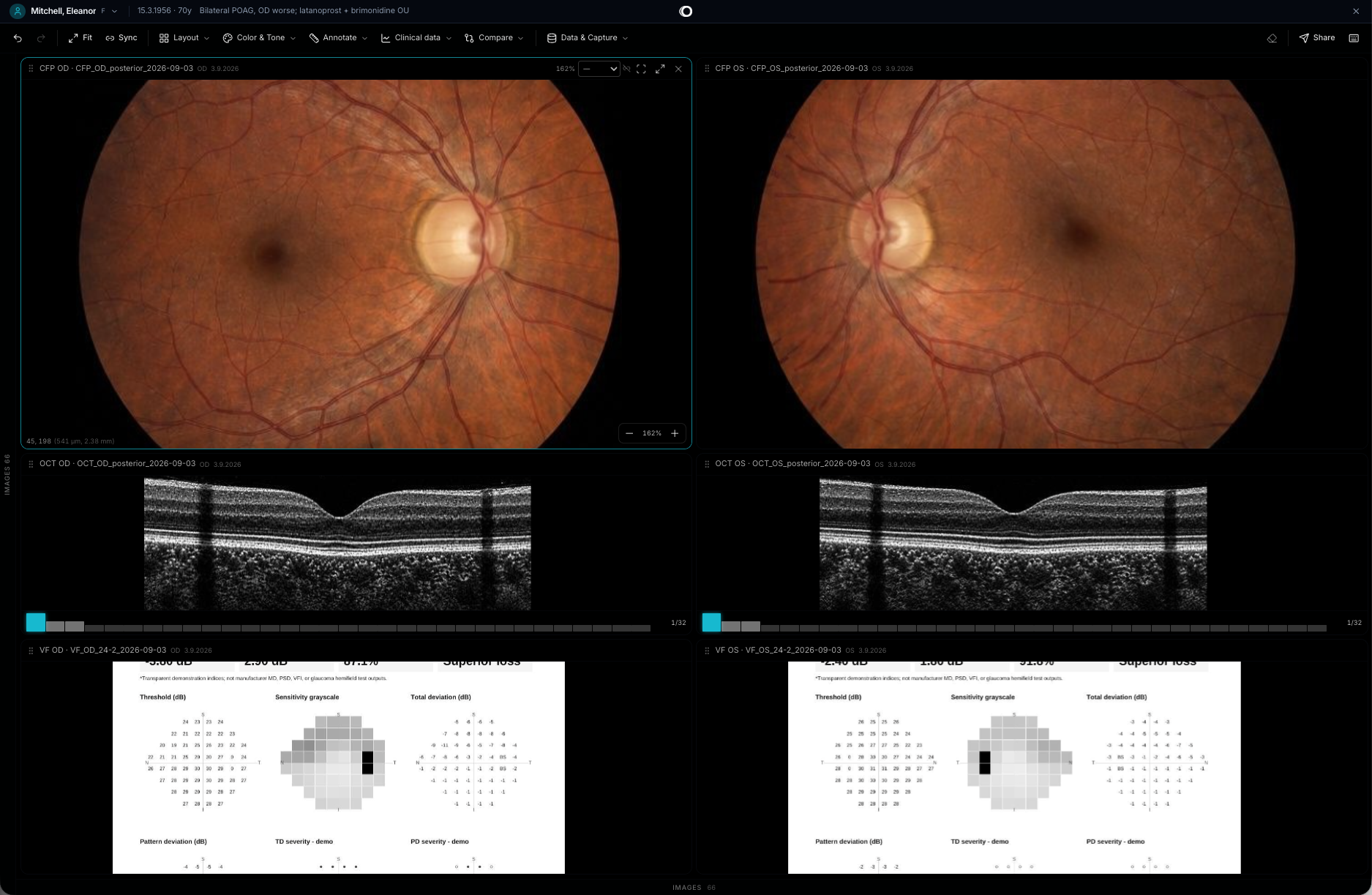This screenshot has width=1372, height=895.
Task: Zoom out with the minus button
Action: click(629, 433)
